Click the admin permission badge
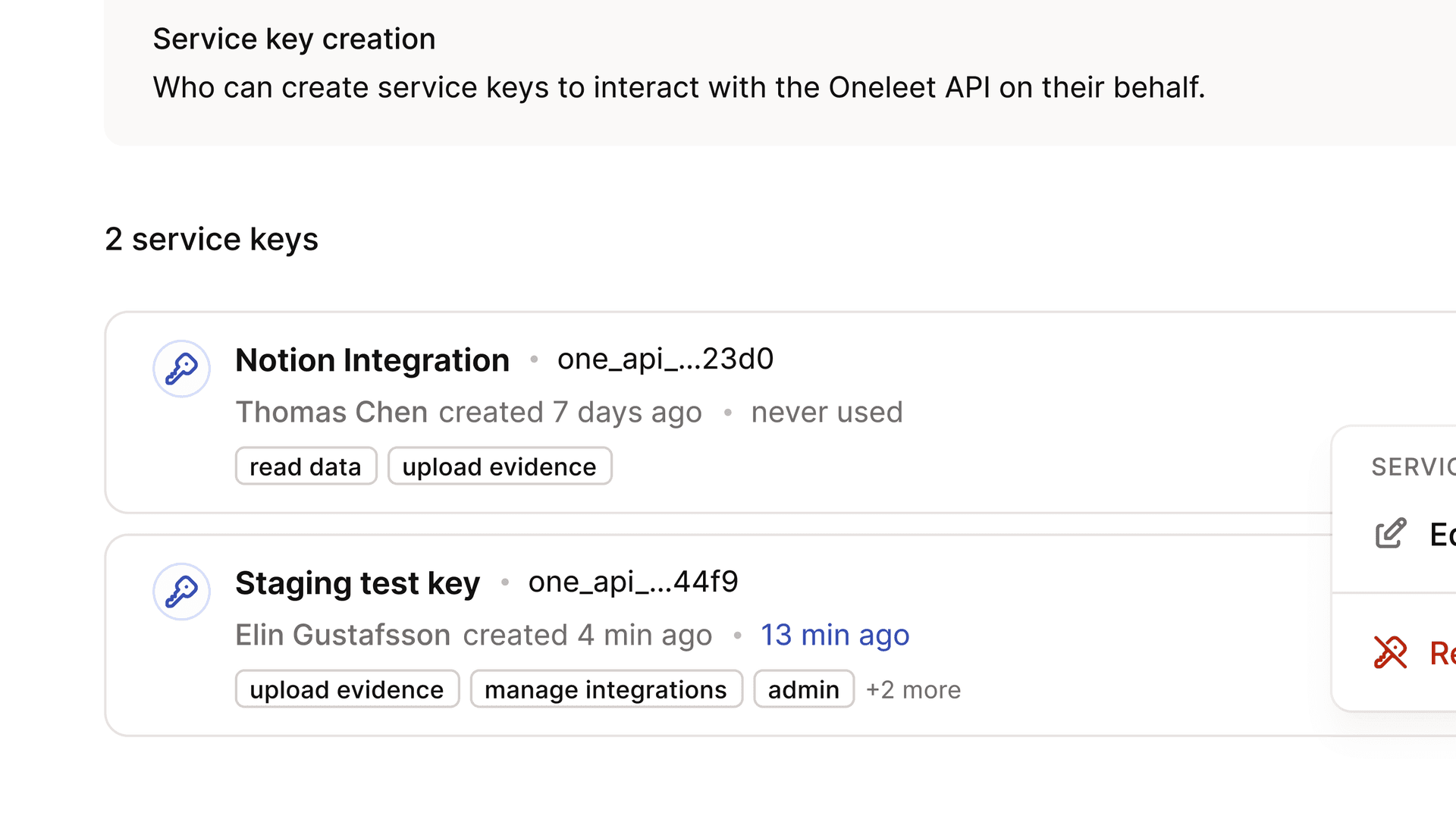Image resolution: width=1456 pixels, height=832 pixels. (804, 689)
